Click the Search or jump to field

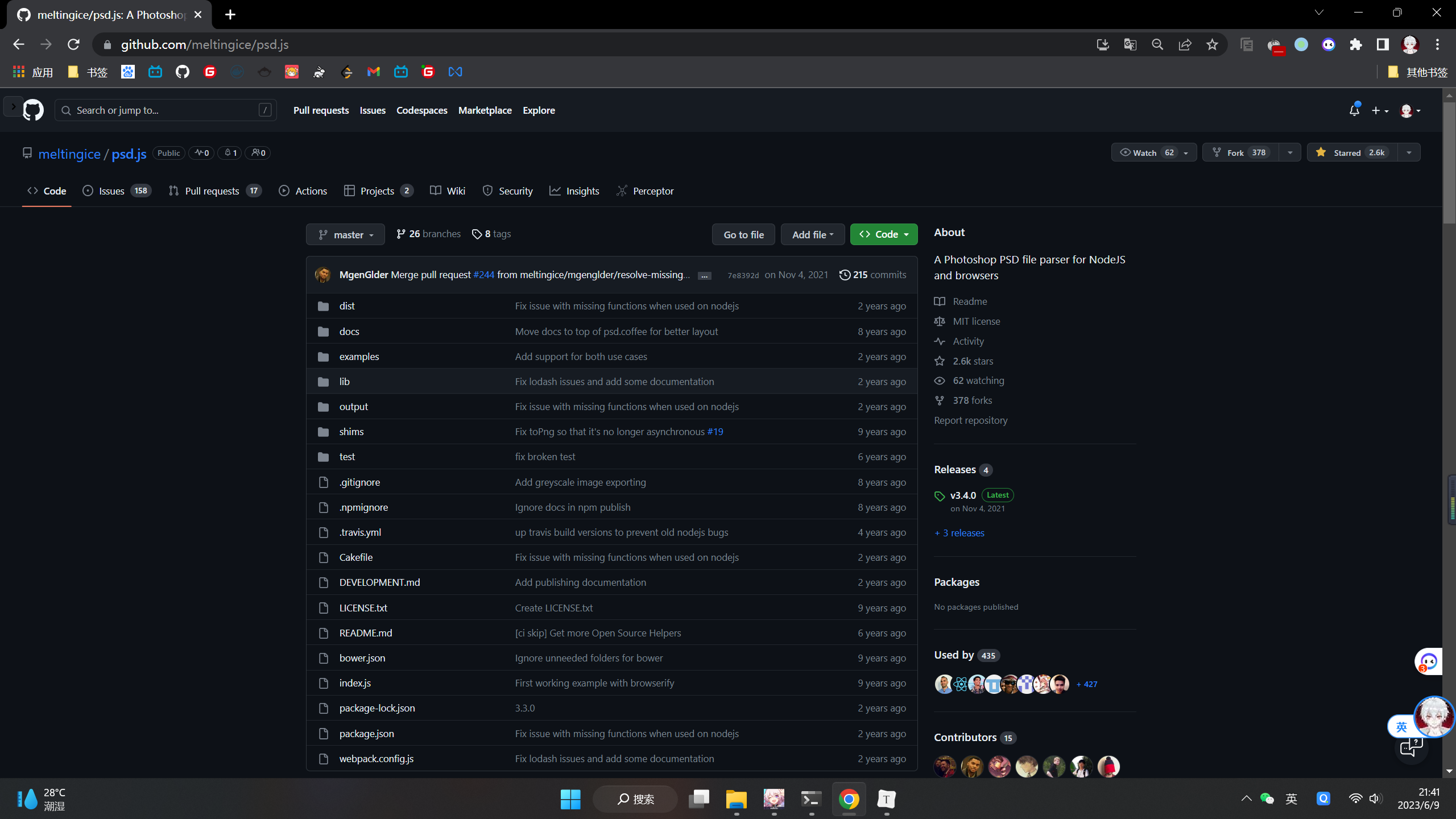point(165,110)
